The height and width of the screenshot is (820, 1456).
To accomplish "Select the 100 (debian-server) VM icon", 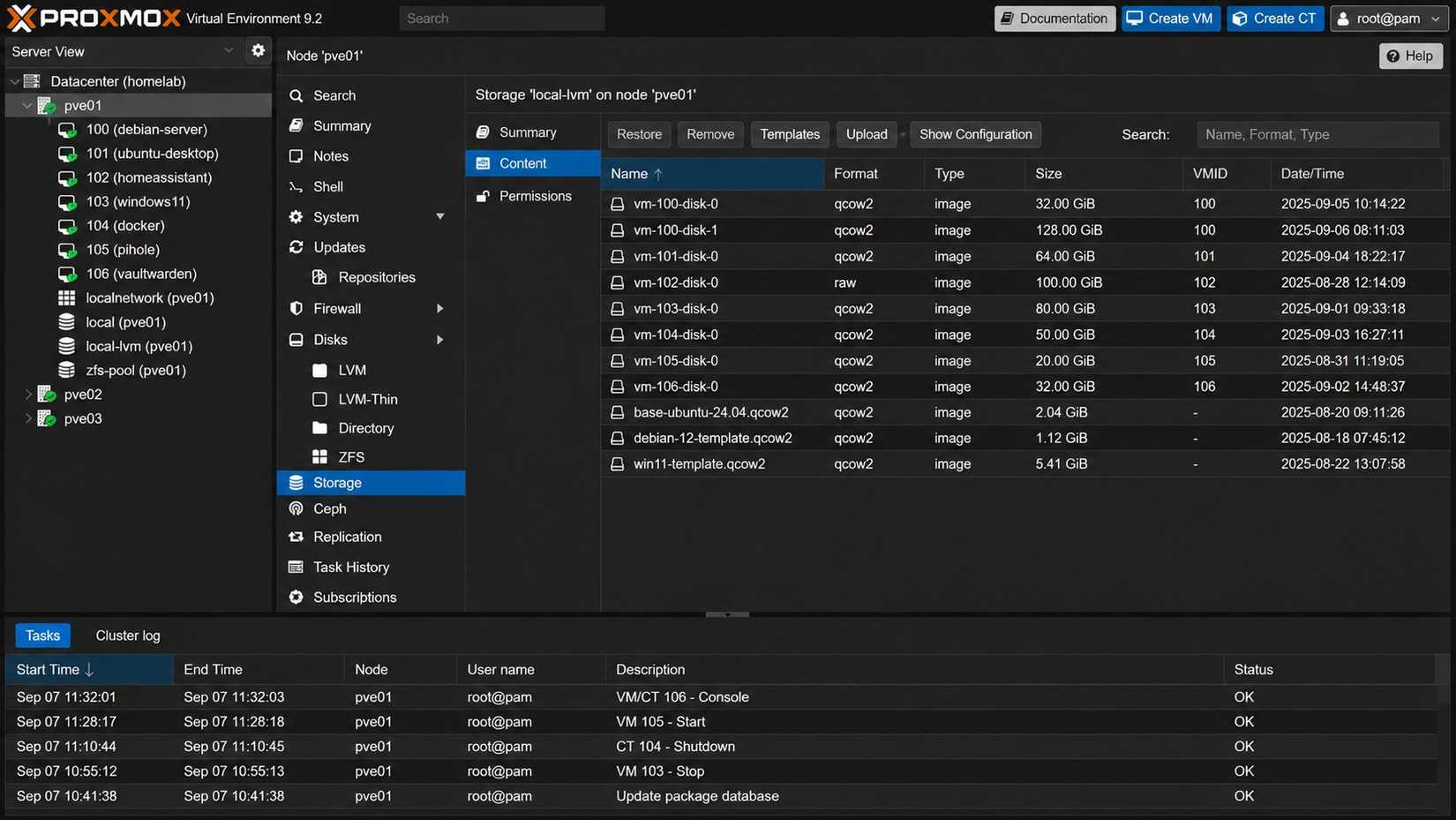I will click(x=67, y=130).
